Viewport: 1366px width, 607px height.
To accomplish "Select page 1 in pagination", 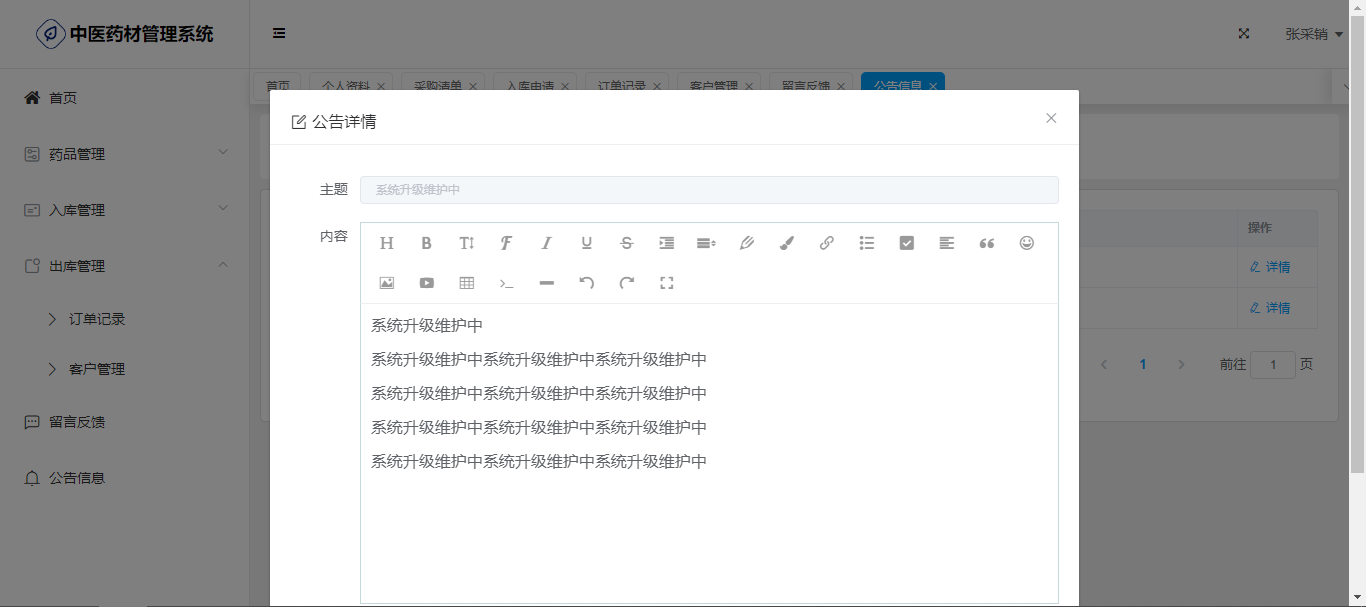I will (1143, 365).
